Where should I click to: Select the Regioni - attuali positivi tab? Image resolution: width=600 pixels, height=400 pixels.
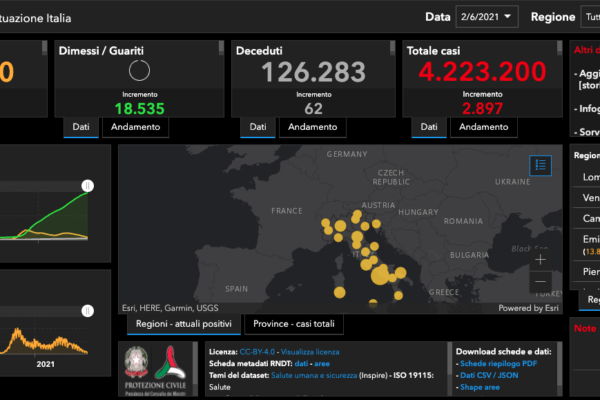183,324
